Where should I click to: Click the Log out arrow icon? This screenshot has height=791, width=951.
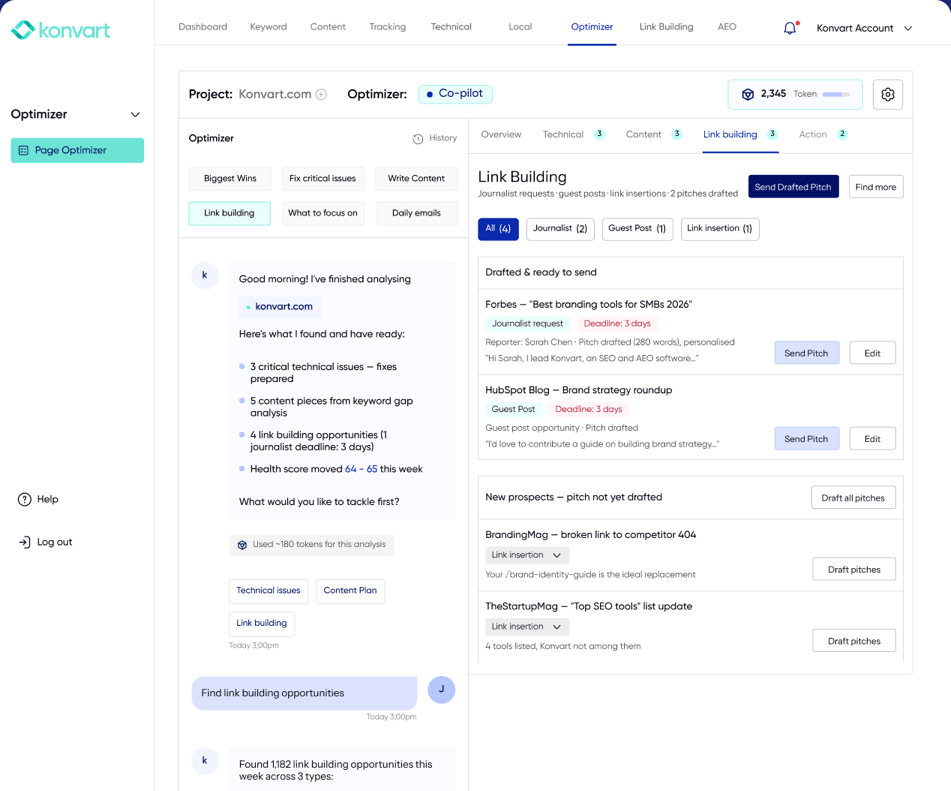coord(24,542)
